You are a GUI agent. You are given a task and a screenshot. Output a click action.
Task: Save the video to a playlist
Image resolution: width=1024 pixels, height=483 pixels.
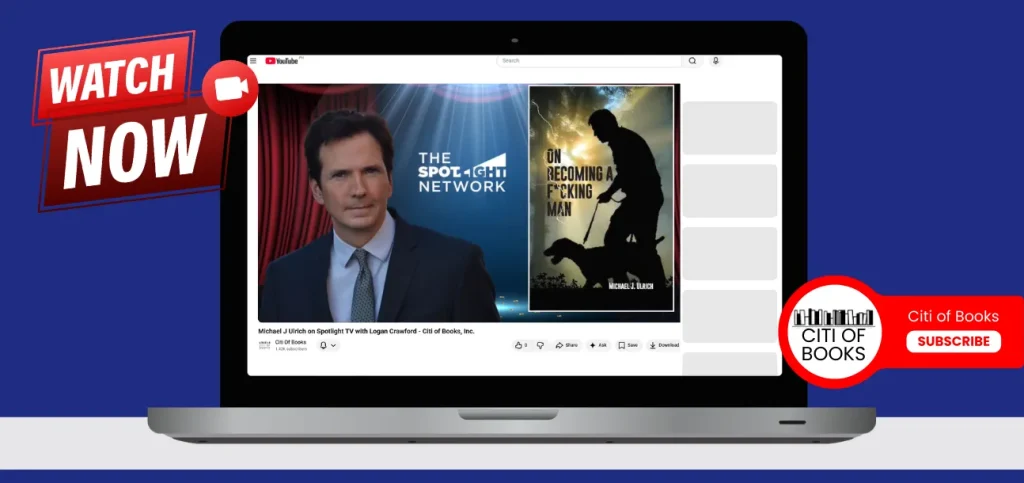pyautogui.click(x=628, y=345)
